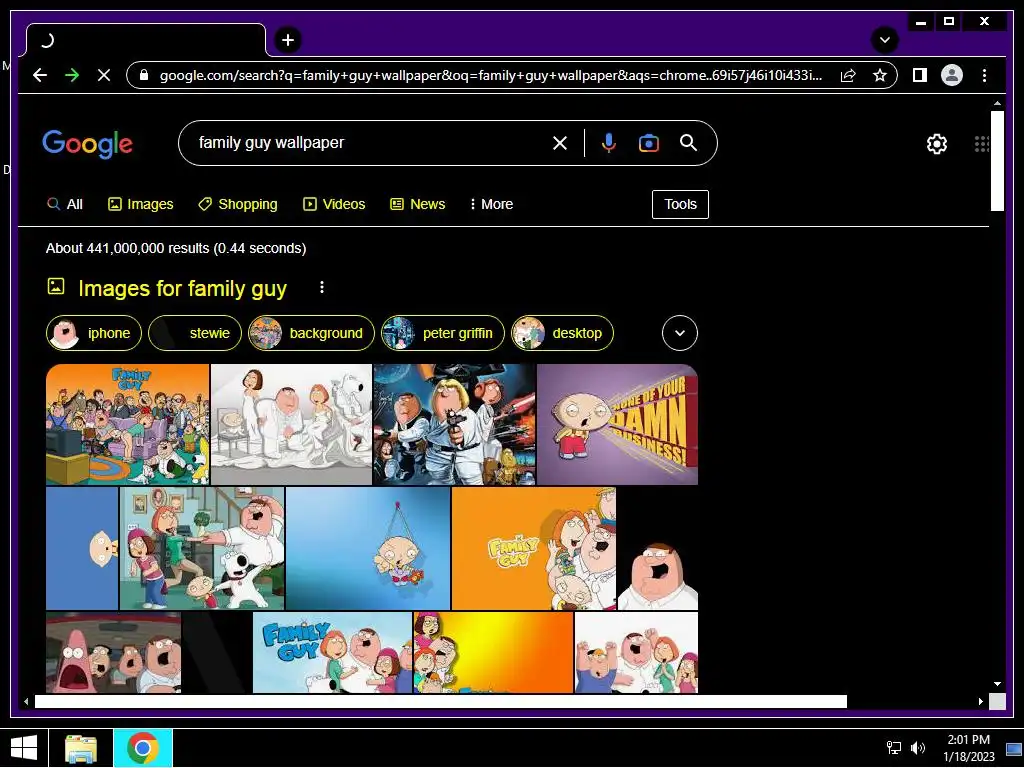Open Peter and Lois fighting thumbnail
The image size is (1024, 768).
(202, 548)
